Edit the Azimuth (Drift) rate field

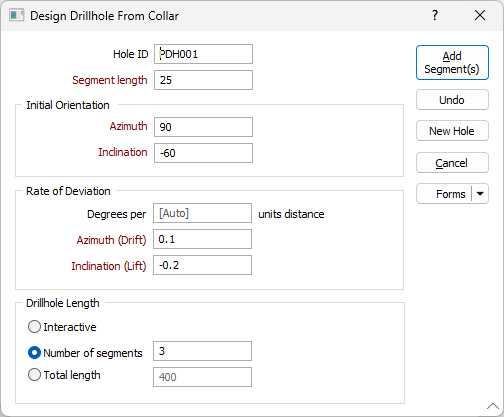[202, 239]
